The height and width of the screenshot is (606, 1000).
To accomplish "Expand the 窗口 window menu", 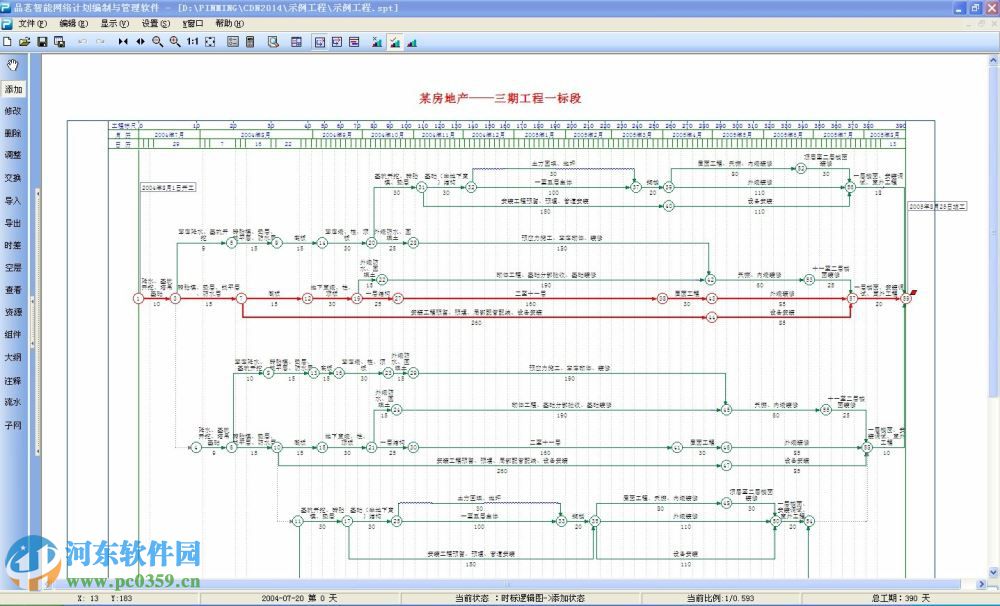I will 191,23.
